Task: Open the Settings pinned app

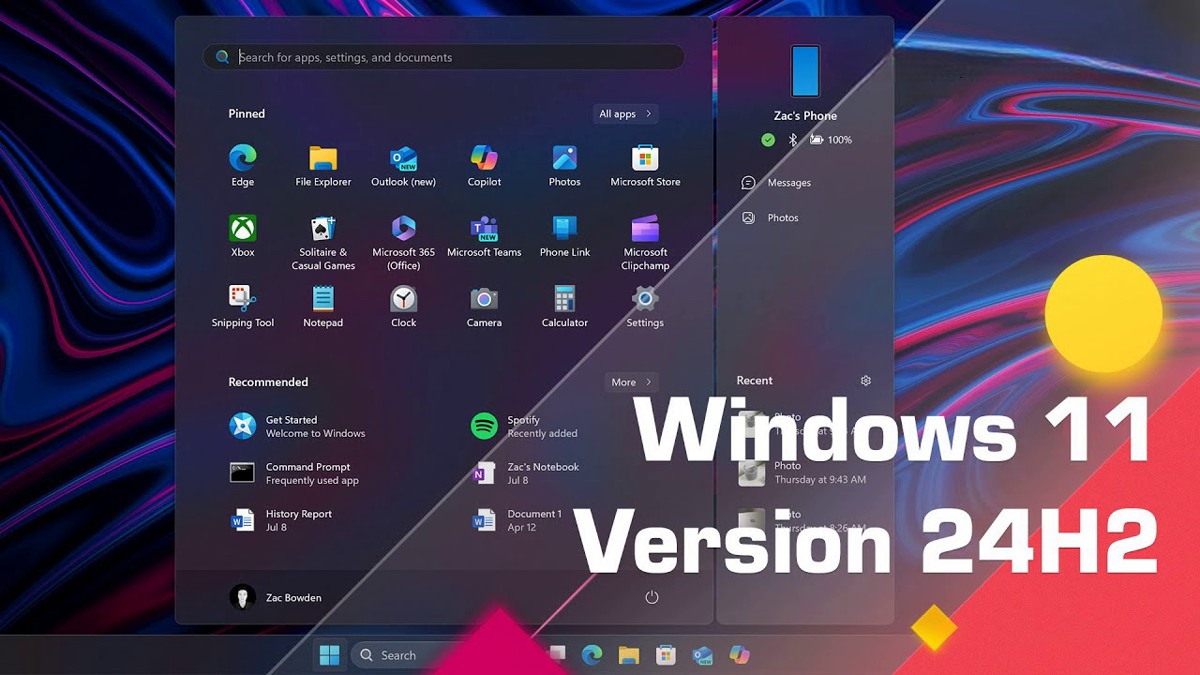Action: 645,307
